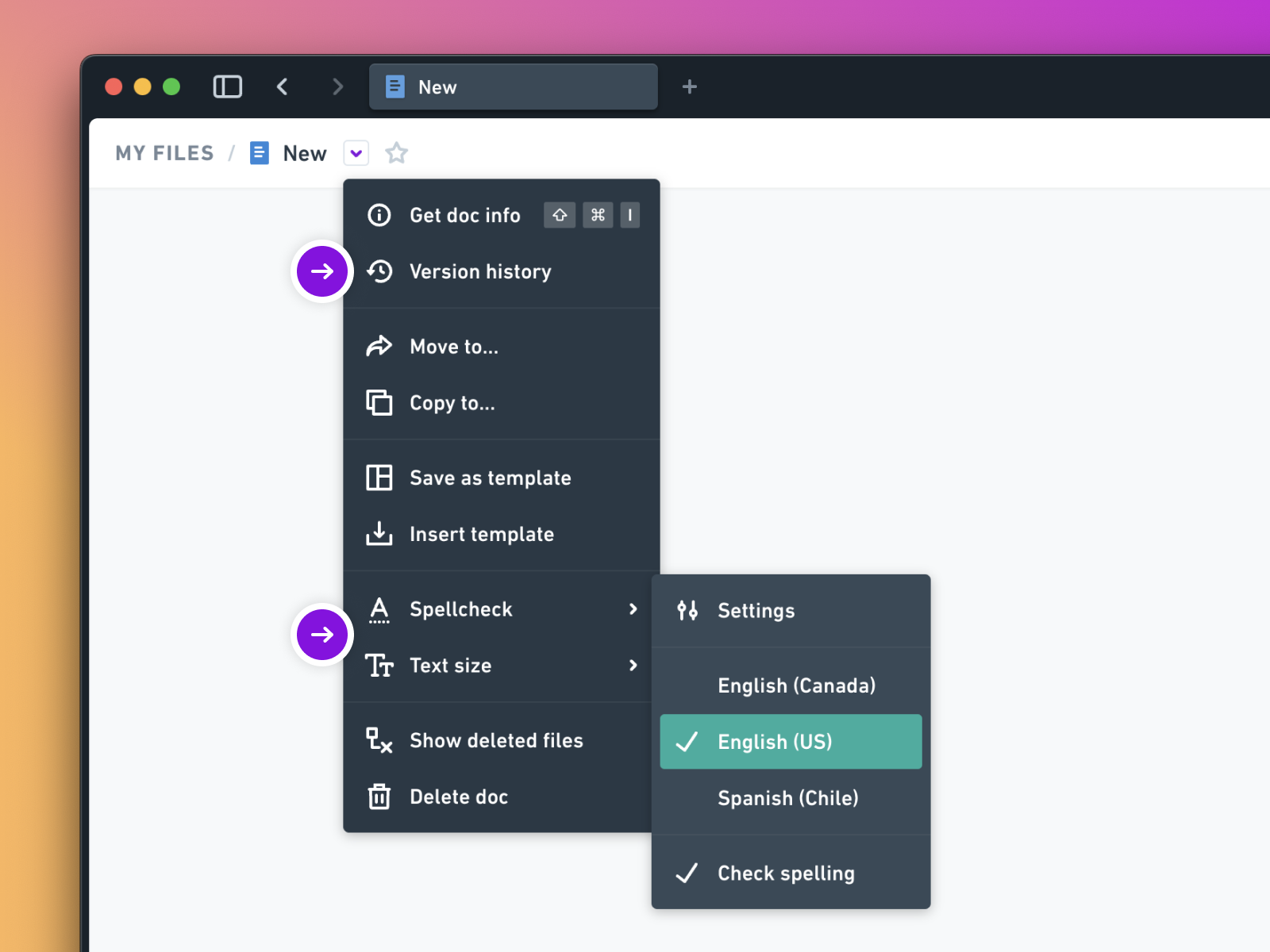The width and height of the screenshot is (1270, 952).
Task: Select English (Canada) spellcheck language
Action: pyautogui.click(x=796, y=685)
